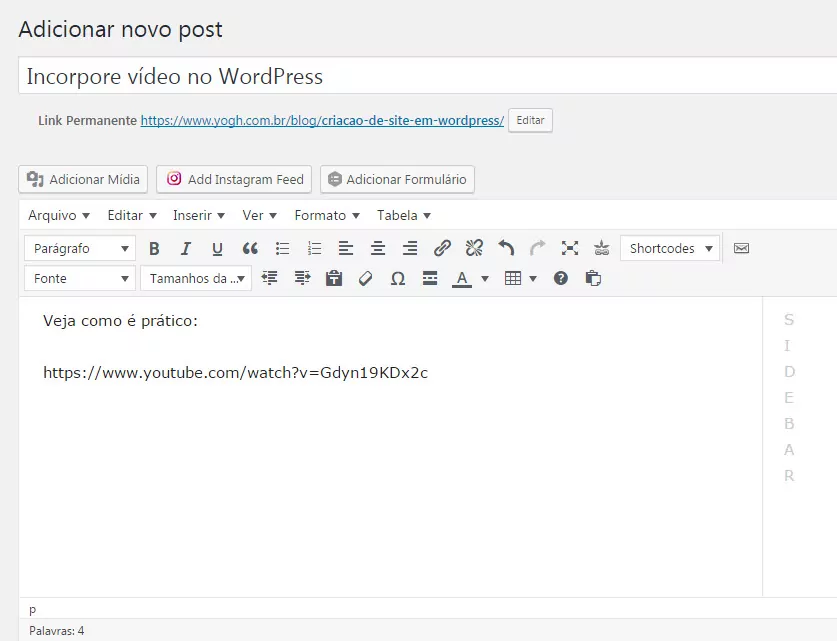837x641 pixels.
Task: Click the remove link icon
Action: pyautogui.click(x=474, y=249)
